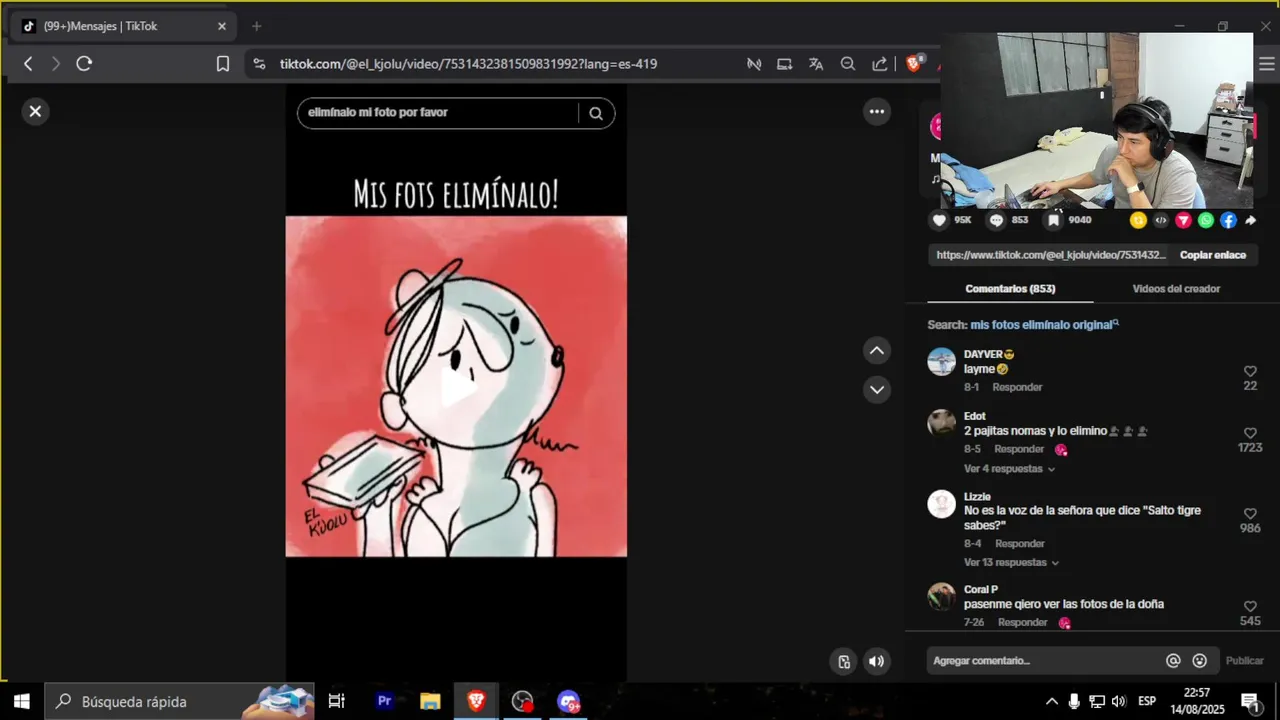This screenshot has height=720, width=1280.
Task: Open emoji picker in comment box
Action: 1200,661
